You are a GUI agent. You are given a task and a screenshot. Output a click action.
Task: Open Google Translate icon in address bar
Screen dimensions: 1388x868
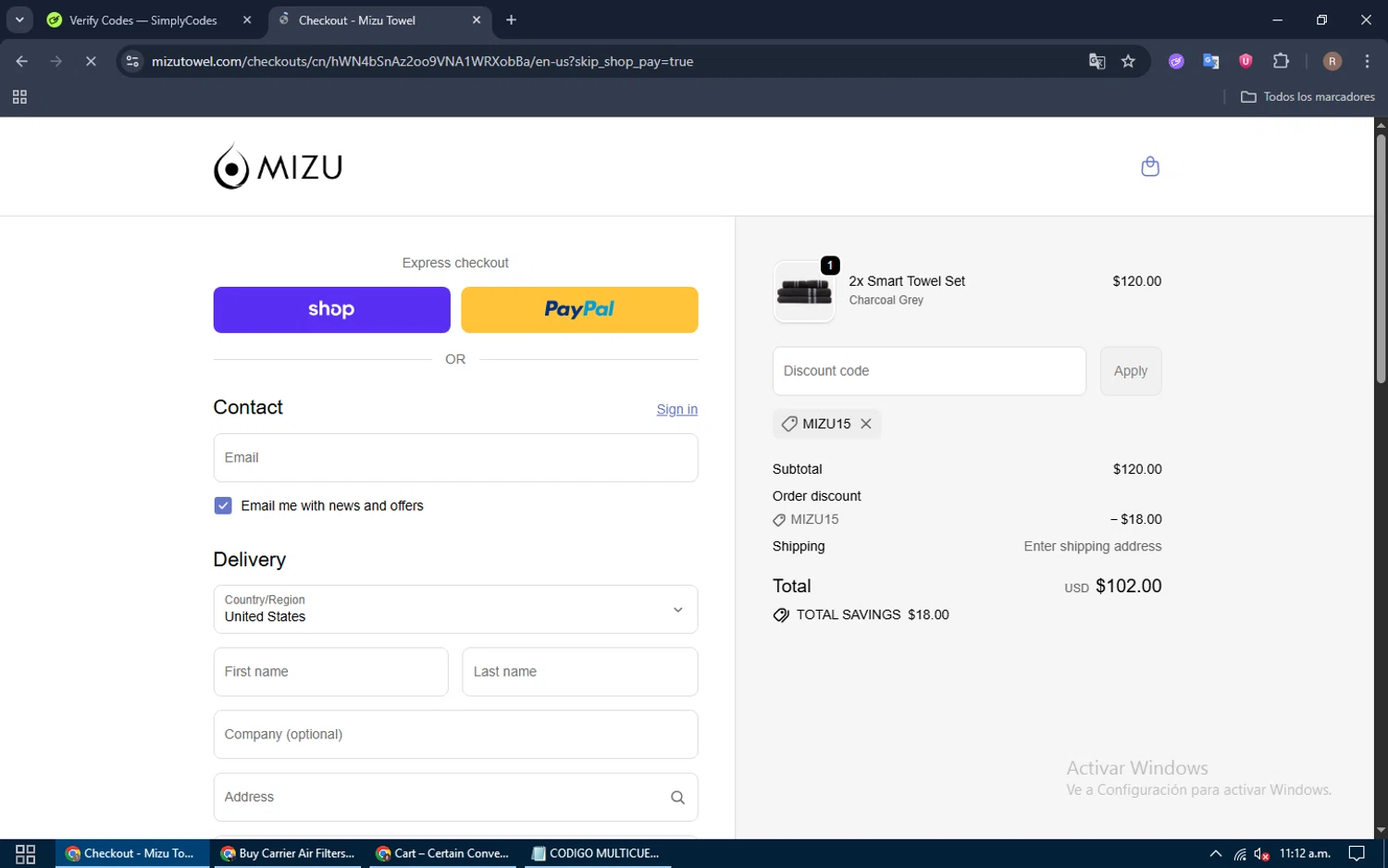pos(1097,61)
